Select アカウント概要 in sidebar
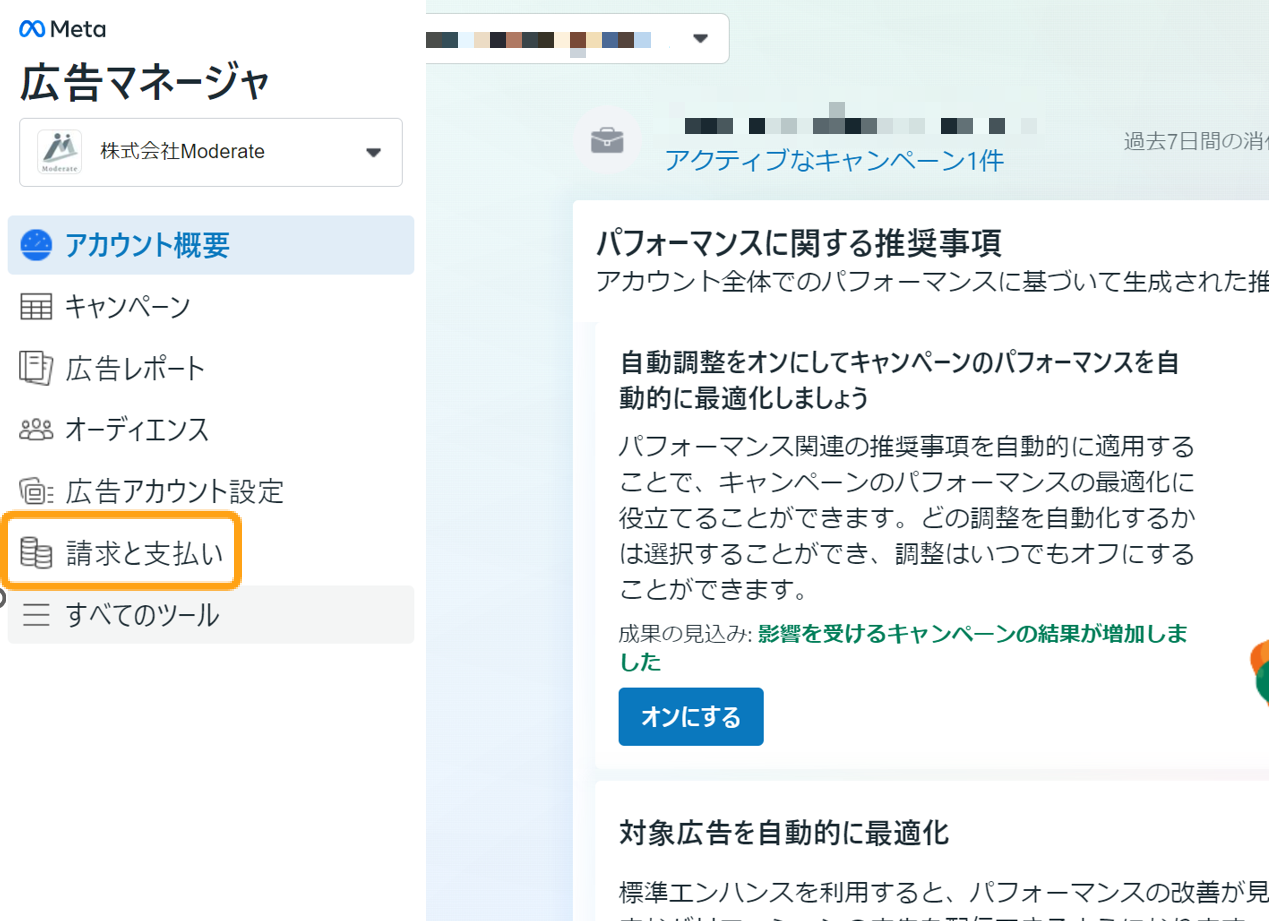The width and height of the screenshot is (1269, 921). coord(211,245)
